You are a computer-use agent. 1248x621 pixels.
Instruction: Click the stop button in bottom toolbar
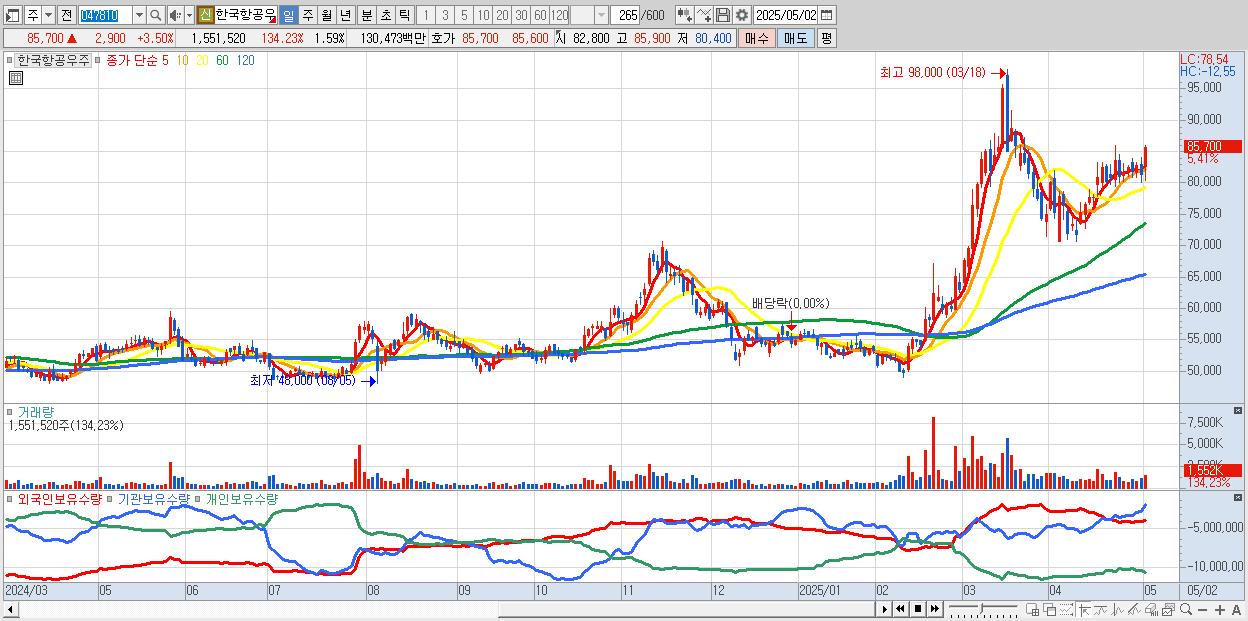coord(918,609)
